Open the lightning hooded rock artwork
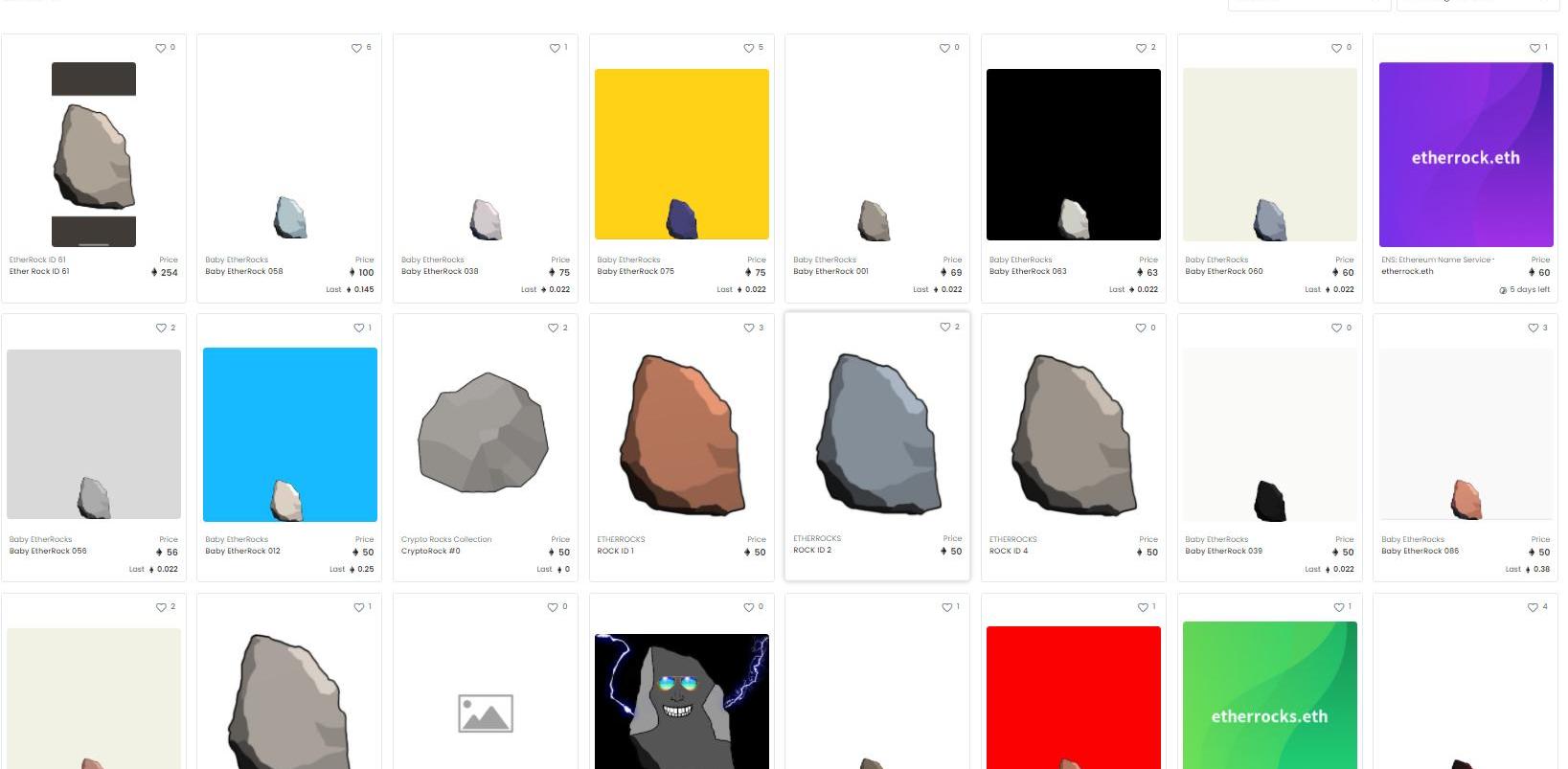Image resolution: width=1568 pixels, height=769 pixels. tap(681, 701)
